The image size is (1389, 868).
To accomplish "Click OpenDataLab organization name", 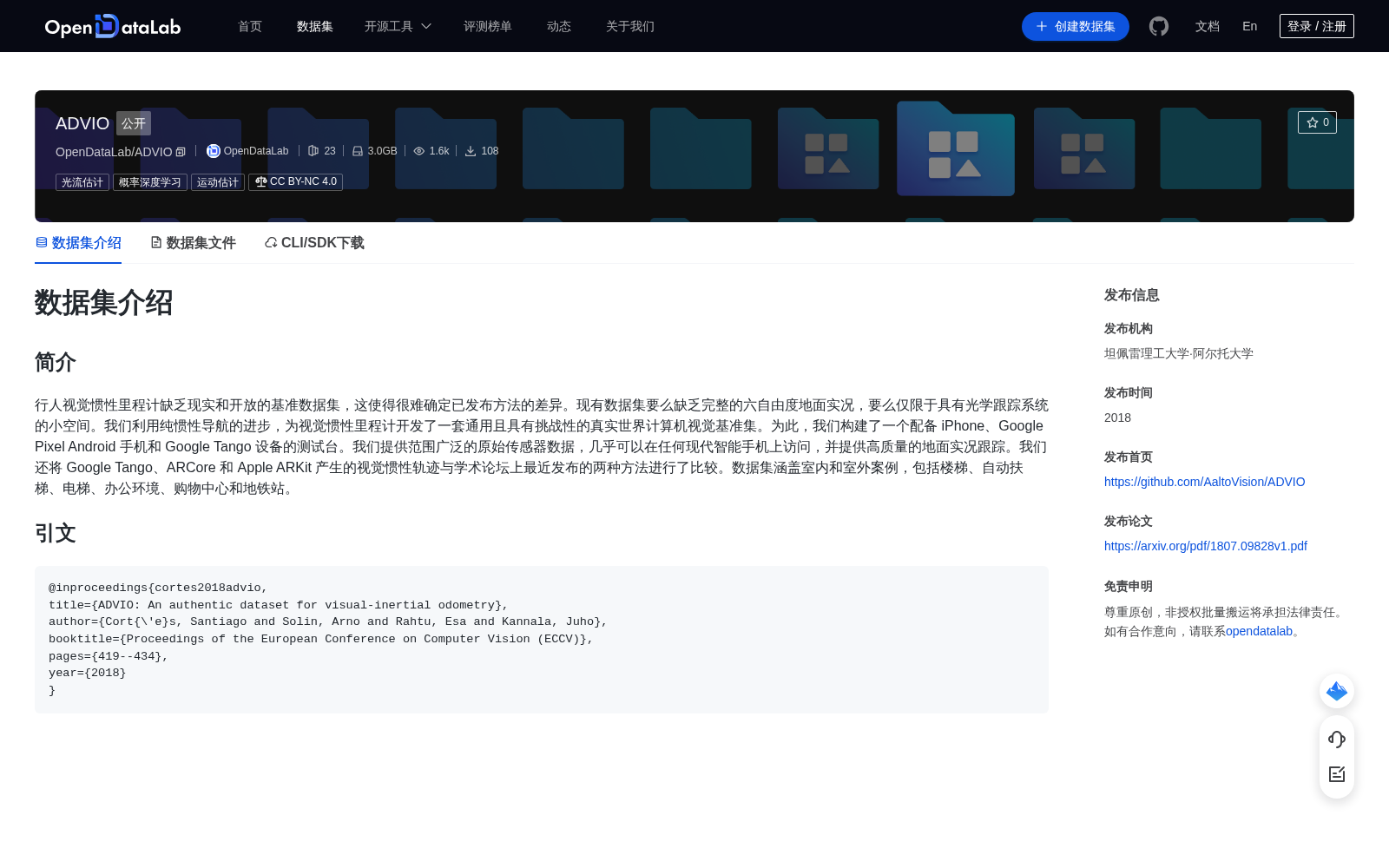I will click(x=256, y=151).
